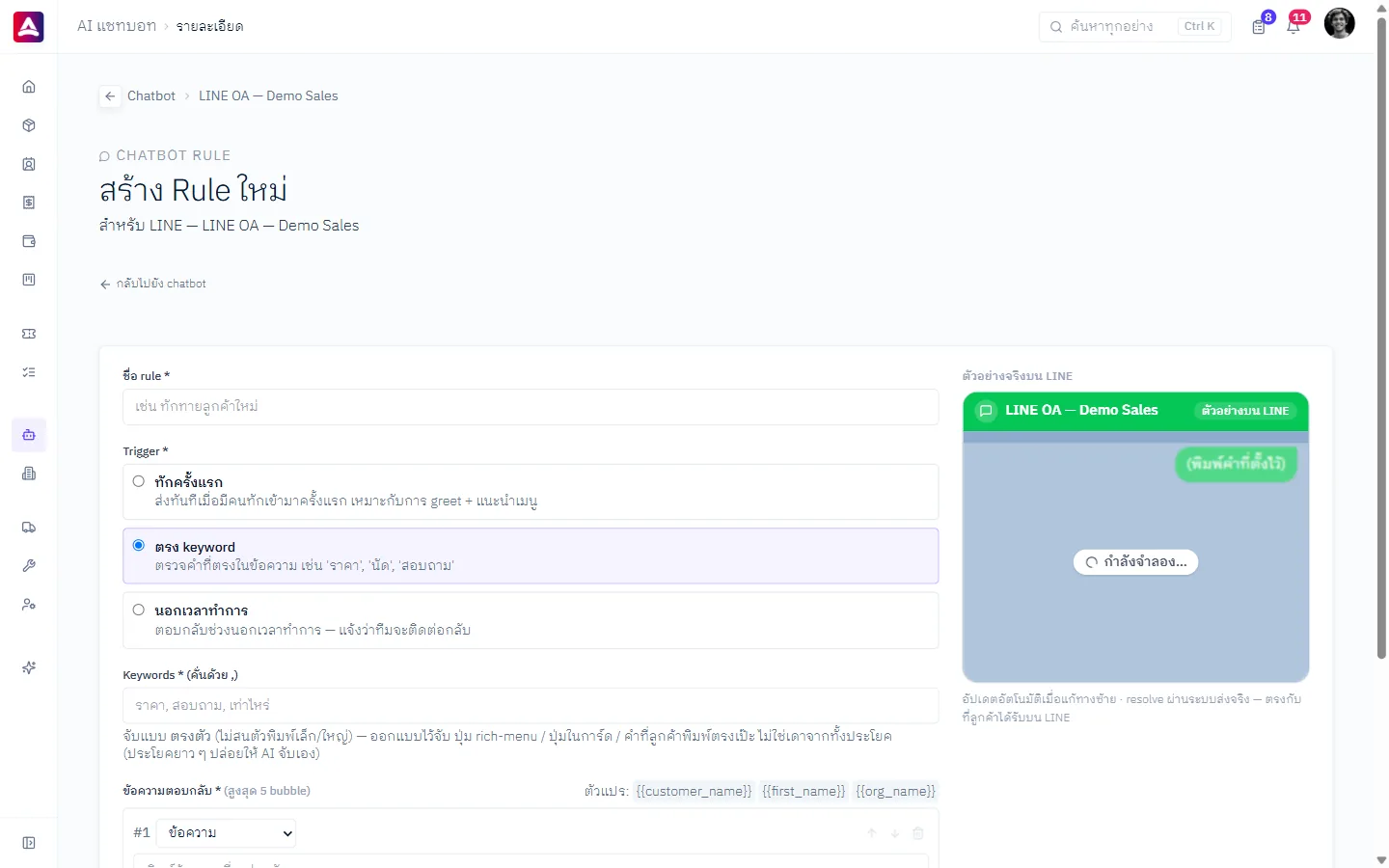Open the dollar invoice sidebar icon
Viewport: 1389px width, 868px height.
29,203
